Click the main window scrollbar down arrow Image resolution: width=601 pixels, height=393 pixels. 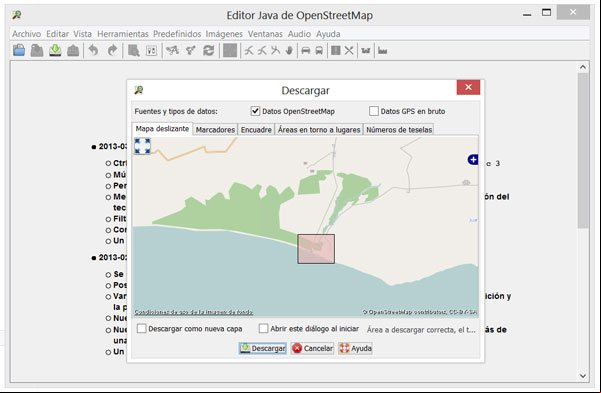click(x=583, y=376)
